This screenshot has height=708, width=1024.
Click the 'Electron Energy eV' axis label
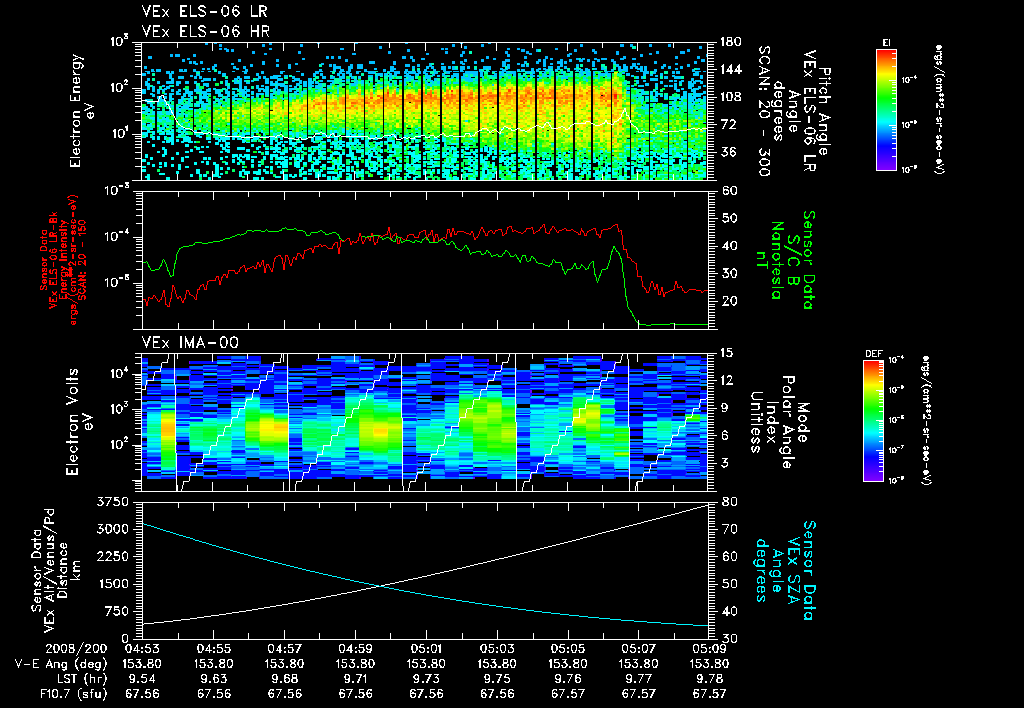point(82,111)
